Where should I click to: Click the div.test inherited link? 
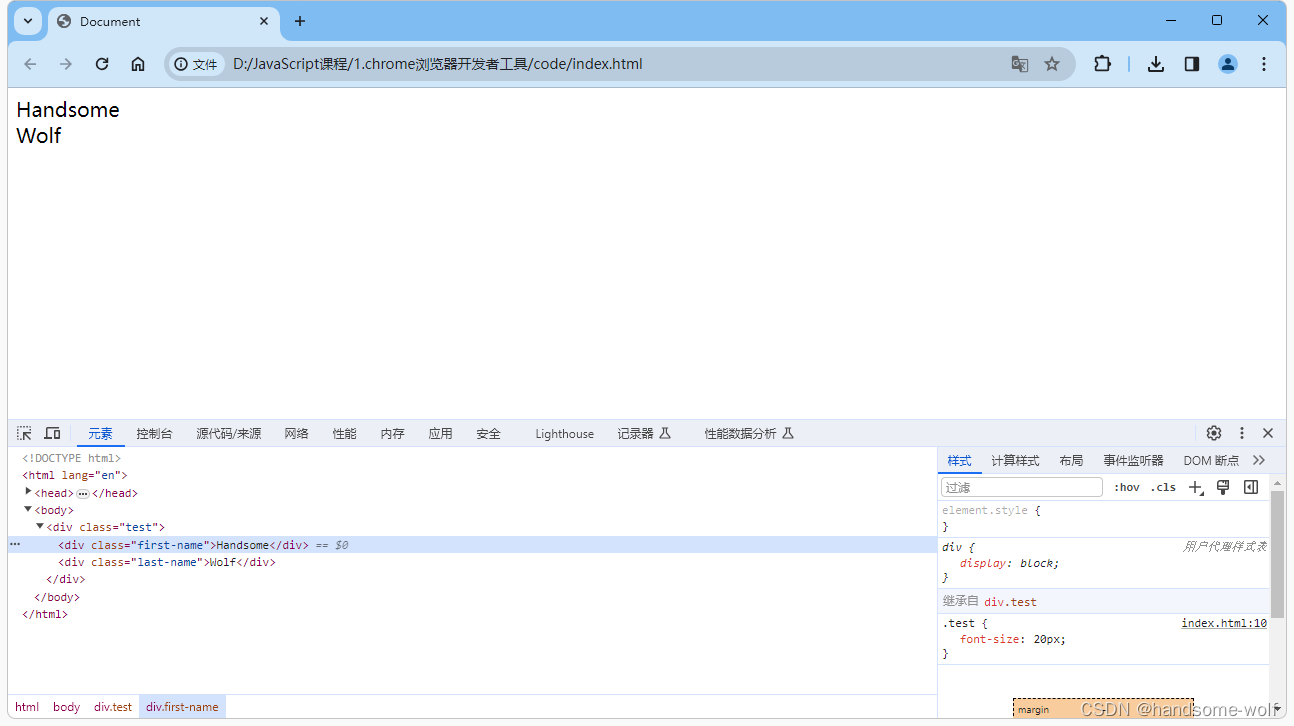click(1010, 602)
